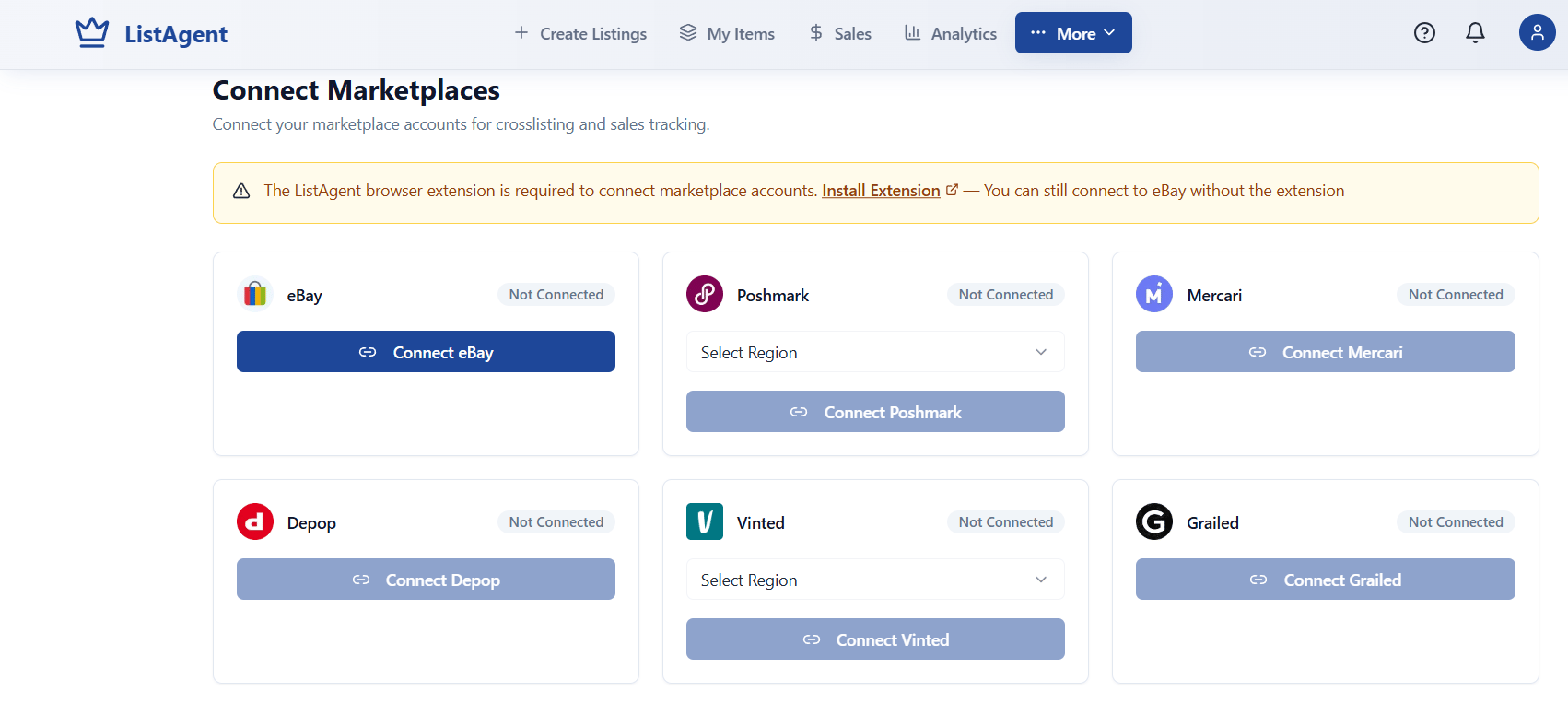1568x703 pixels.
Task: Click the external link icon beside Install Extension
Action: coord(952,190)
